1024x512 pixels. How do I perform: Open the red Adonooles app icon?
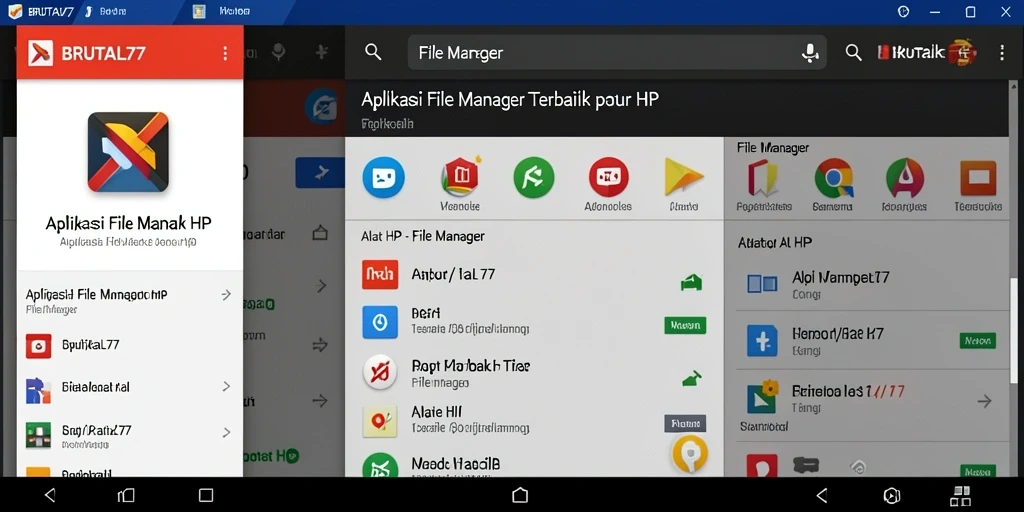pyautogui.click(x=609, y=177)
